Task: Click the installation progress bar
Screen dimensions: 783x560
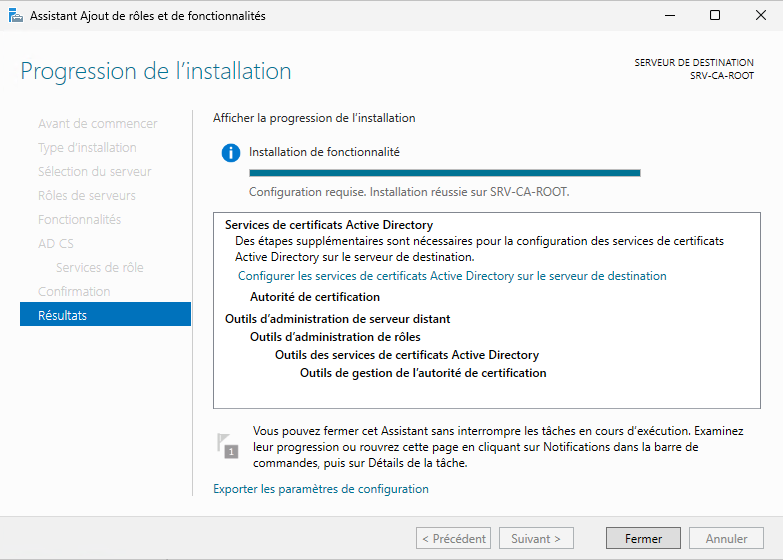Action: point(444,173)
